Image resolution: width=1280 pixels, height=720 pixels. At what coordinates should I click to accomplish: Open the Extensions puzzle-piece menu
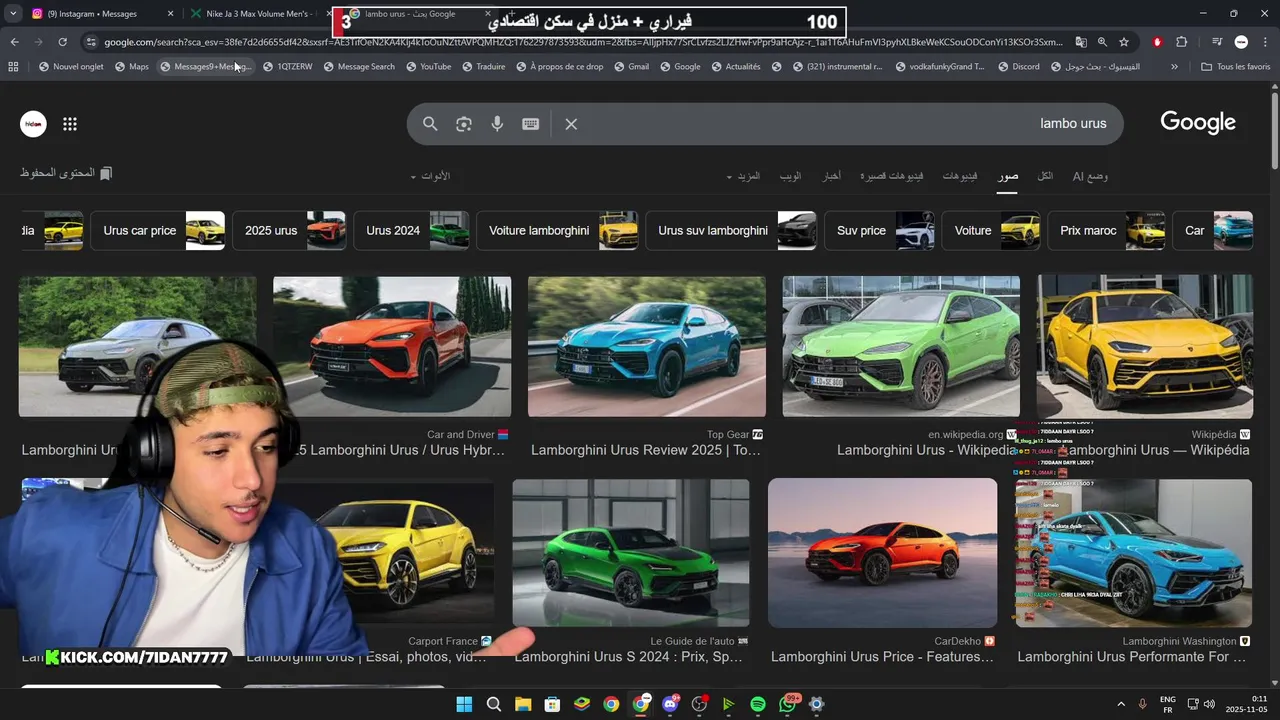1182,42
